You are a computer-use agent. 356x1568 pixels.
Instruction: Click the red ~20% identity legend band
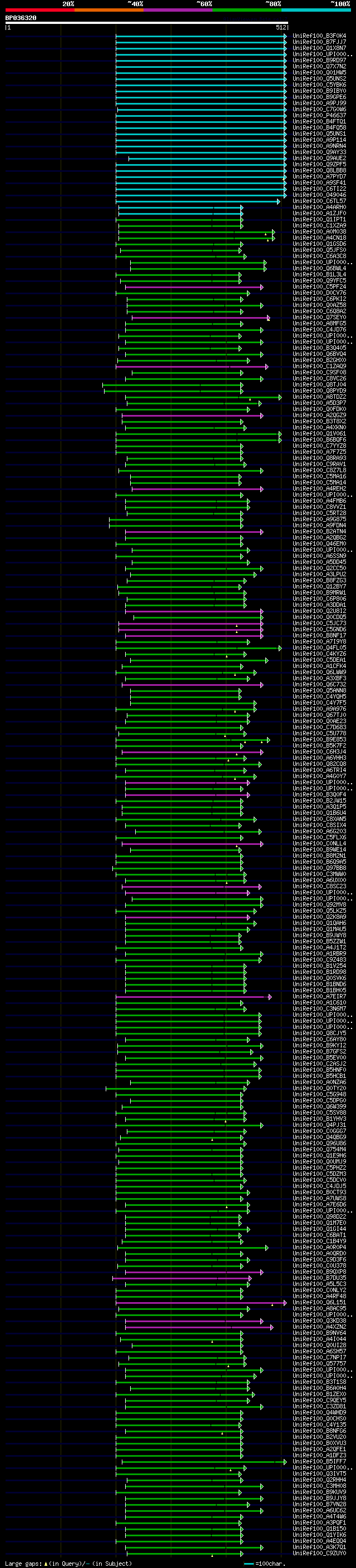39,10
